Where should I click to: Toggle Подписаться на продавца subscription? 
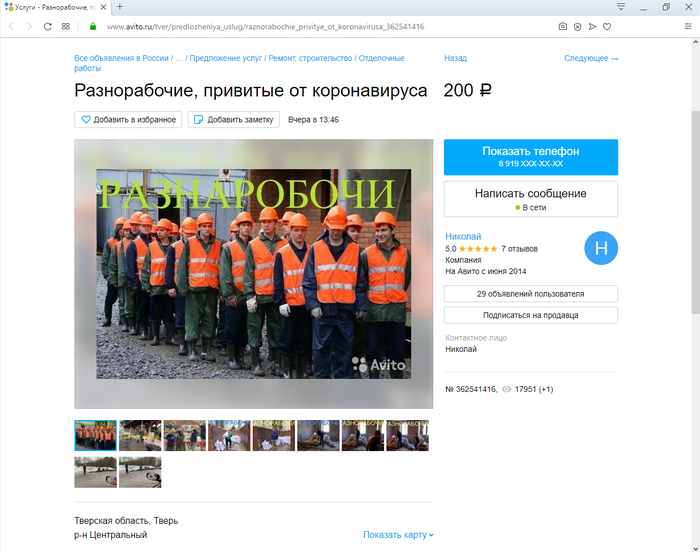tap(531, 315)
